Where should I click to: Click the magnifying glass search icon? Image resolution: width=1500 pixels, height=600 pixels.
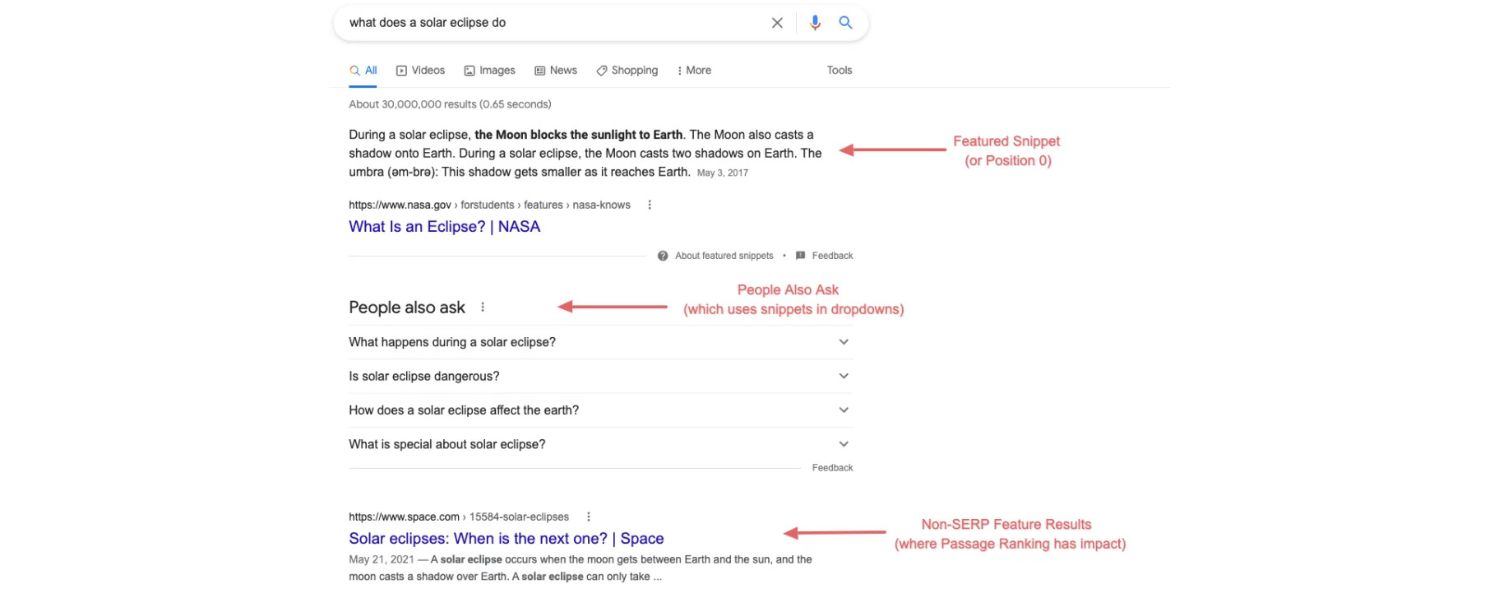click(x=845, y=21)
